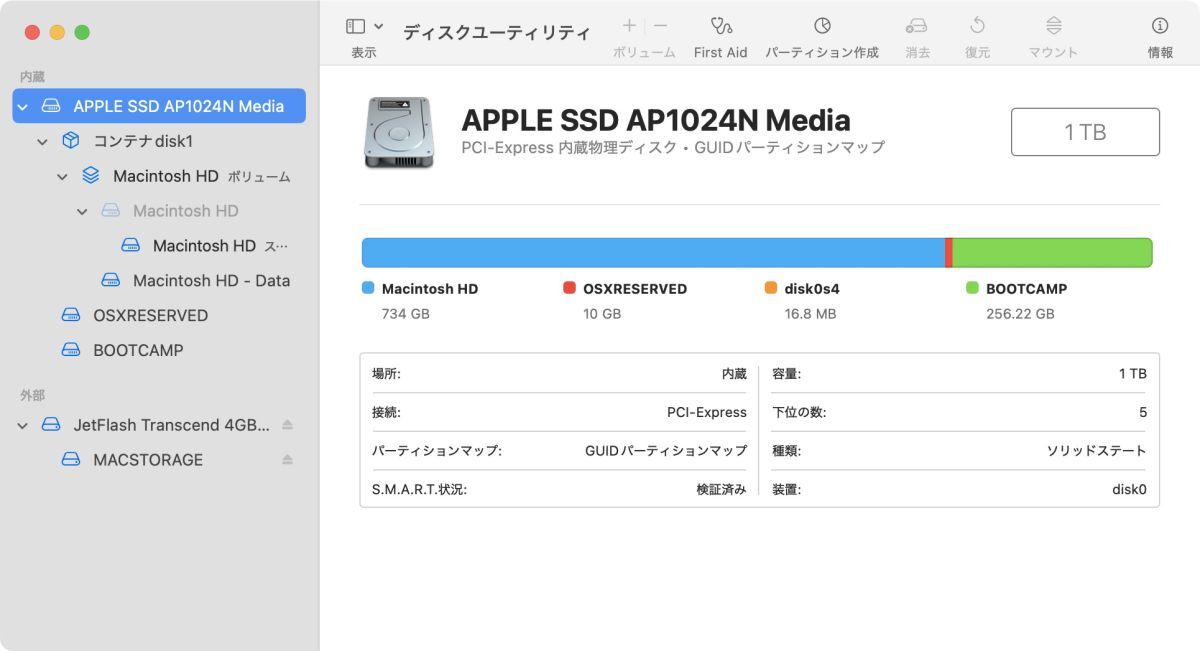This screenshot has width=1200, height=651.
Task: Open the partition pie chart icon
Action: [x=822, y=26]
